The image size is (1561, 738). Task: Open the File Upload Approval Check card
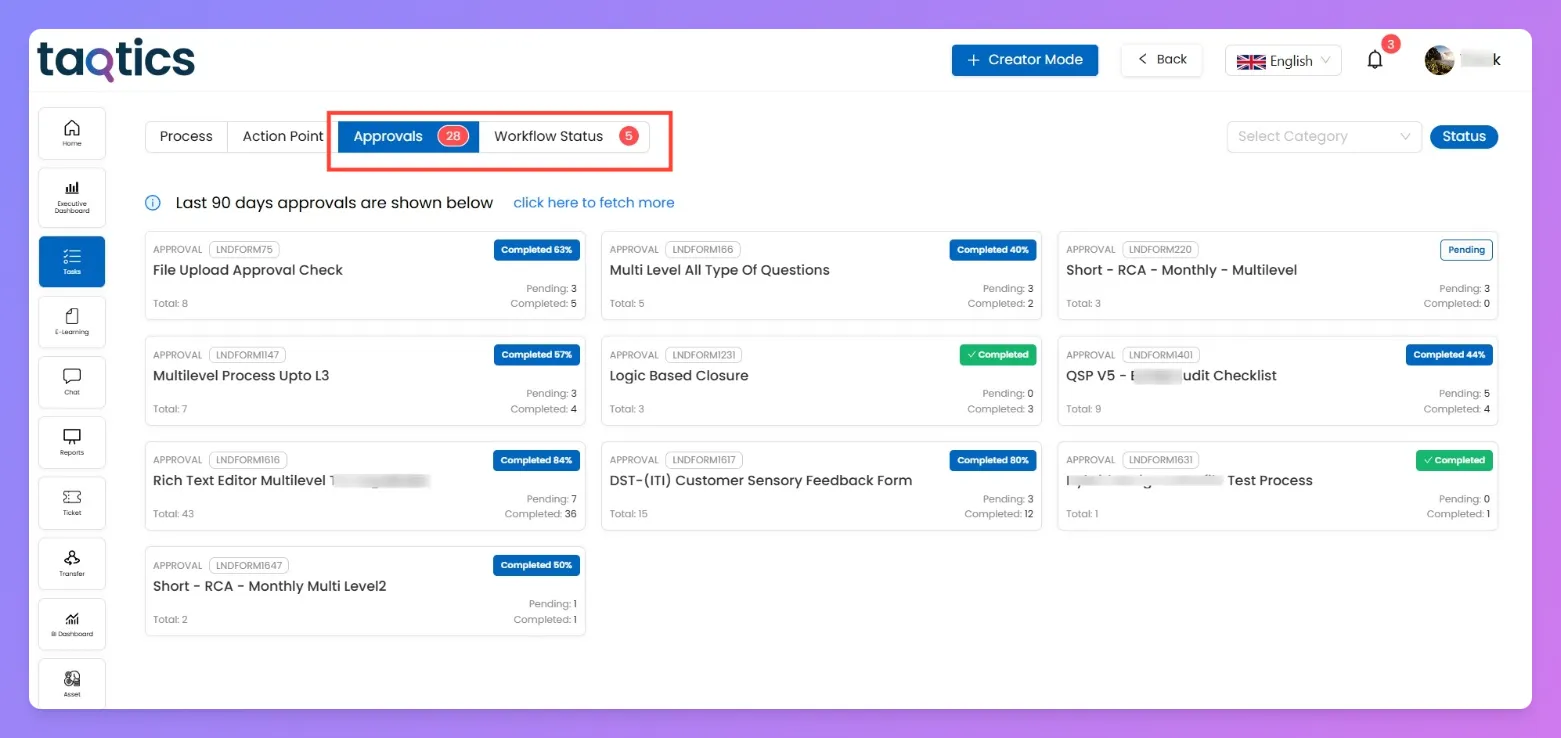[x=365, y=275]
